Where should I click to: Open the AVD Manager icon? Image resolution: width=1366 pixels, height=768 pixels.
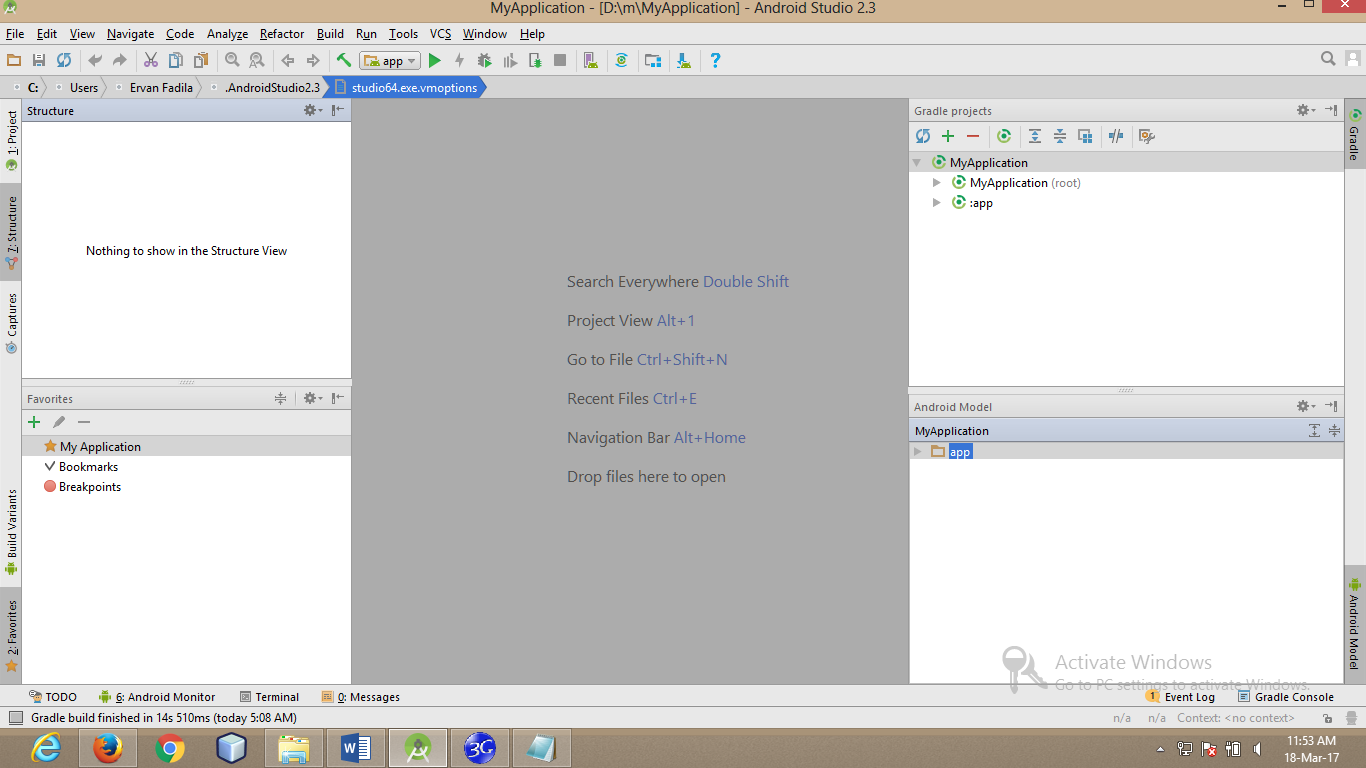(591, 60)
